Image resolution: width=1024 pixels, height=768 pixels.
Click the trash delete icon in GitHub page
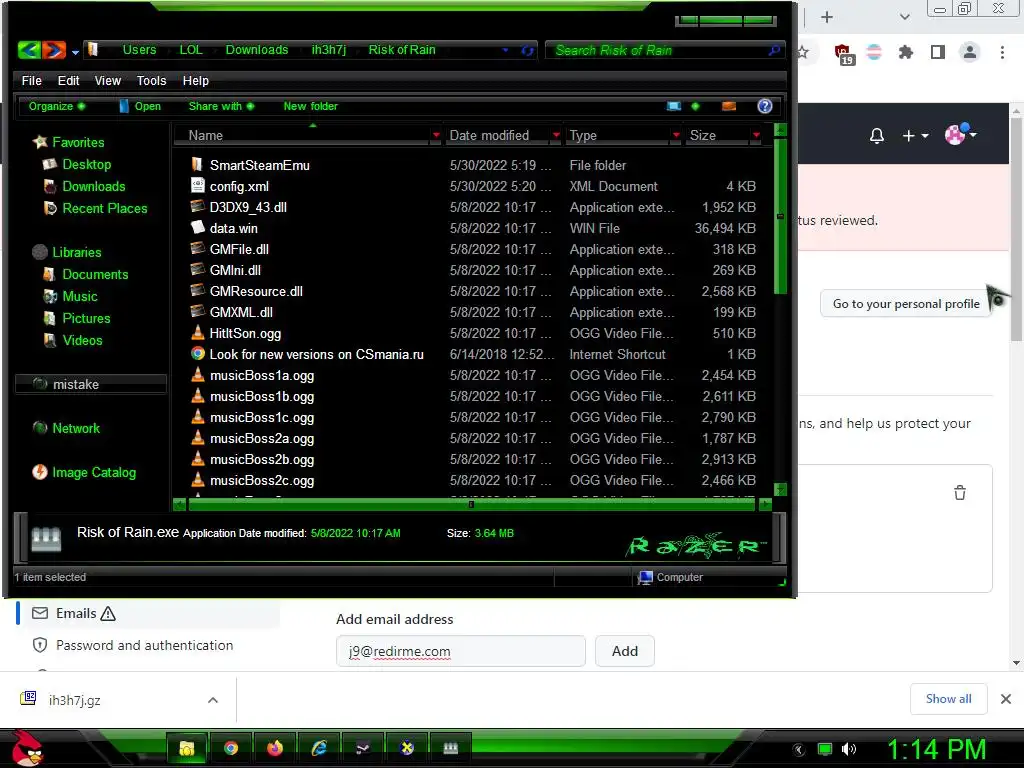(959, 493)
